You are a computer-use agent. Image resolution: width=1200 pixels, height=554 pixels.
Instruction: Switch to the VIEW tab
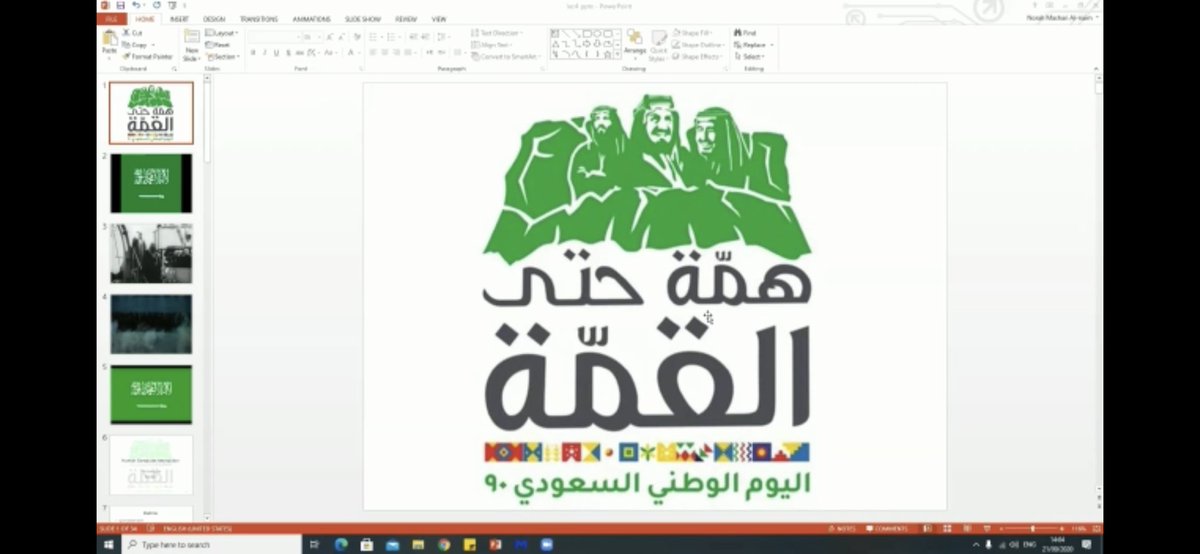[x=438, y=18]
